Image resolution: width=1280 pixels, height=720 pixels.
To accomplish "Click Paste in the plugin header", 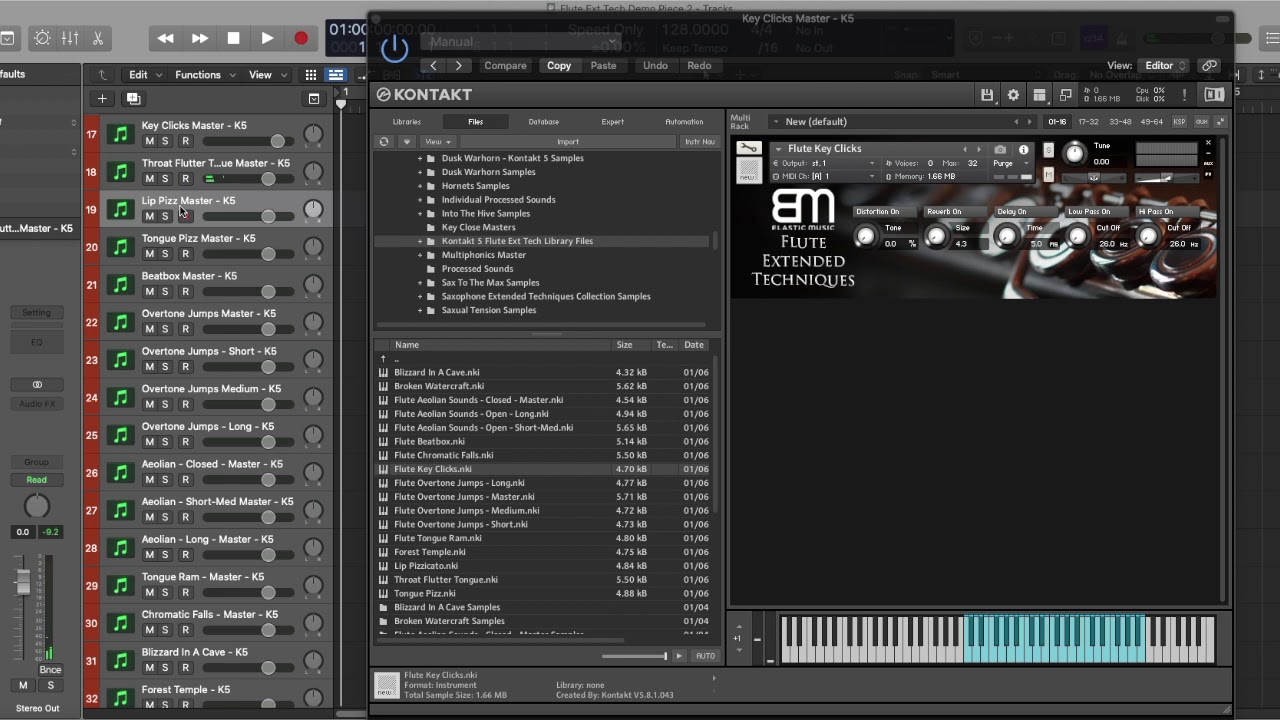I will point(604,66).
